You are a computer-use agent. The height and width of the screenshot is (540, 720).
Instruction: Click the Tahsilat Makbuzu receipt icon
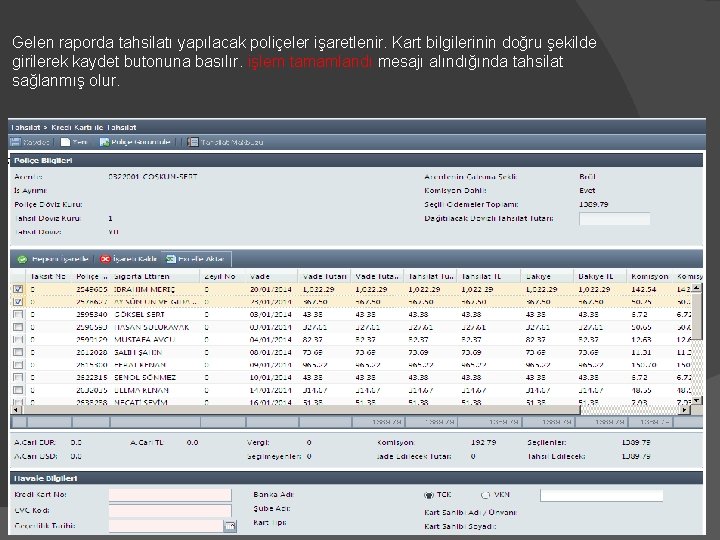193,142
